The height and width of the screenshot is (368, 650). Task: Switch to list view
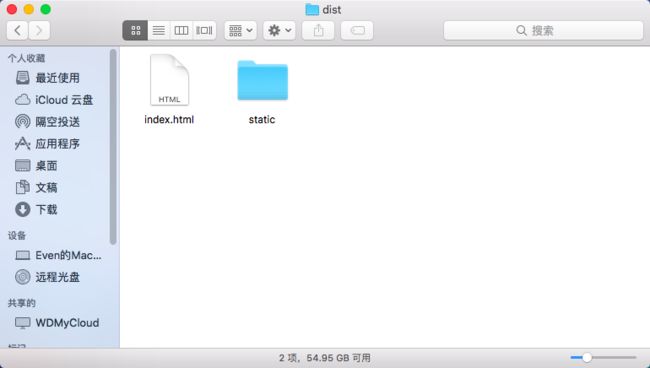[x=159, y=30]
